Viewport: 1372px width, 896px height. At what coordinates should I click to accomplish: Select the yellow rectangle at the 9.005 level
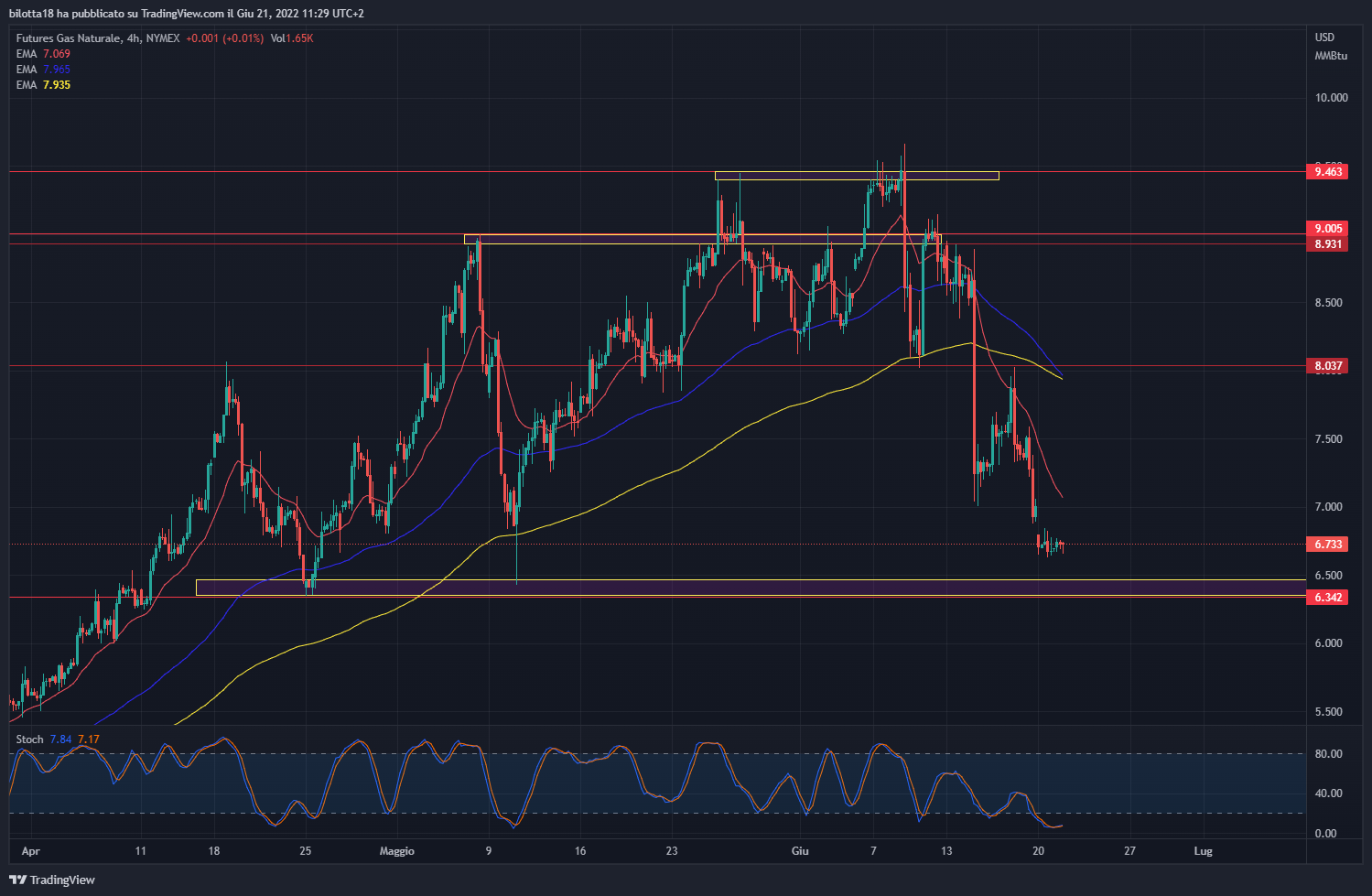click(x=702, y=239)
